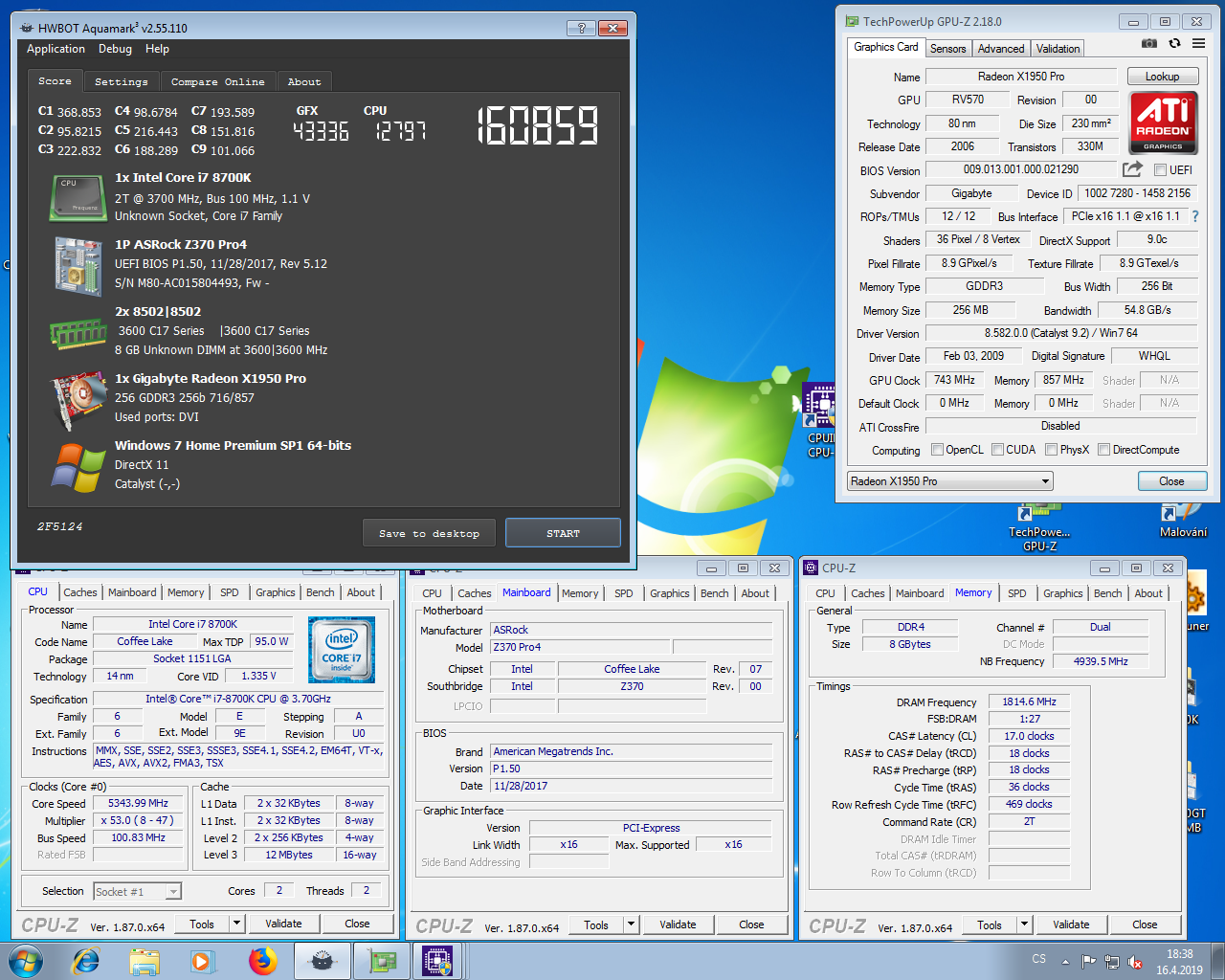Viewport: 1225px width, 980px height.
Task: Click mainboard Model field Z370 Pro4
Action: (x=581, y=647)
